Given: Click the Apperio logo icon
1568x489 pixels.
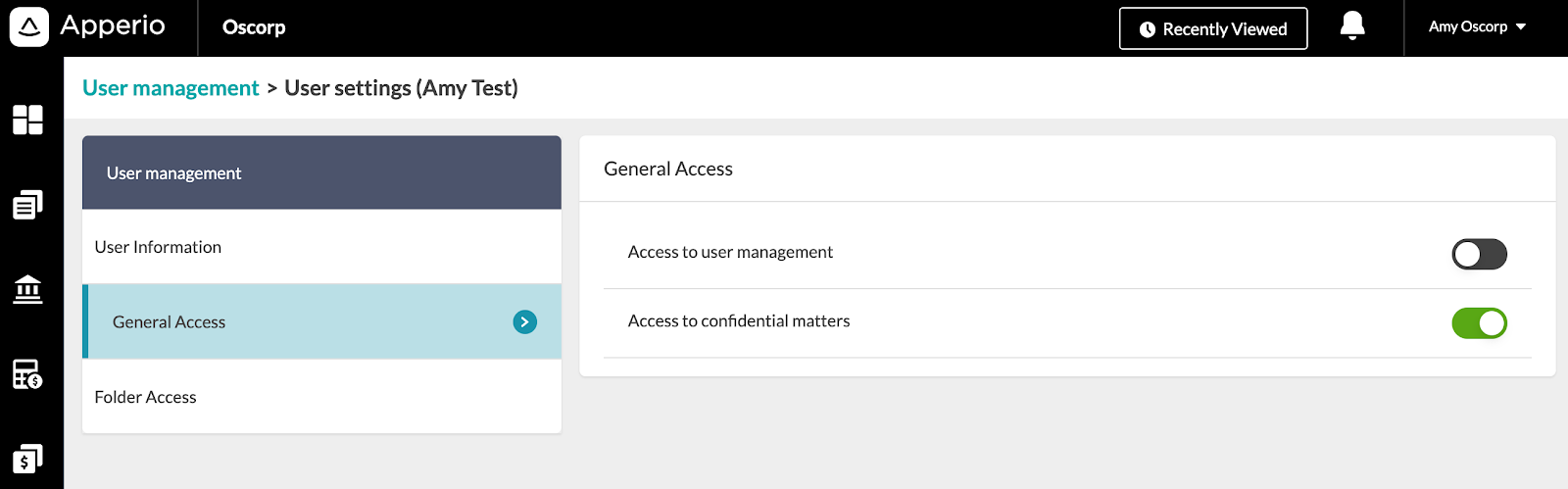Looking at the screenshot, I should tap(29, 26).
